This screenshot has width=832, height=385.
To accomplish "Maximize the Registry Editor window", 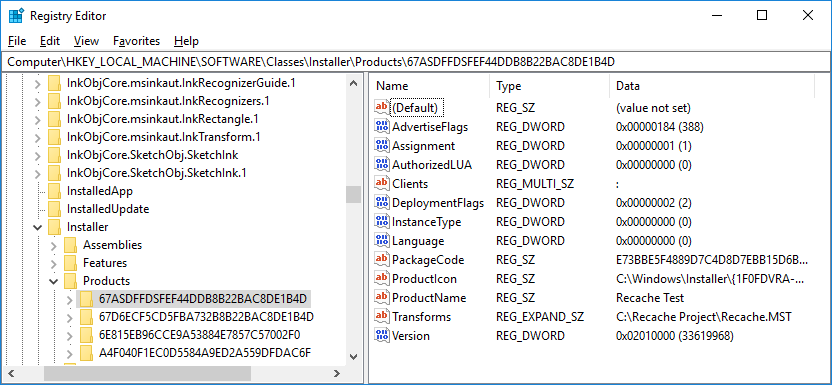I will click(761, 15).
